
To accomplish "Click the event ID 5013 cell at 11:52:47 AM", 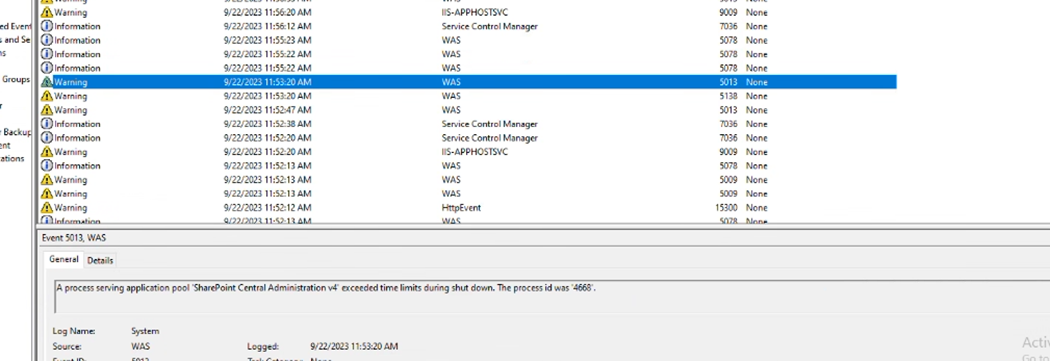I will [x=728, y=110].
